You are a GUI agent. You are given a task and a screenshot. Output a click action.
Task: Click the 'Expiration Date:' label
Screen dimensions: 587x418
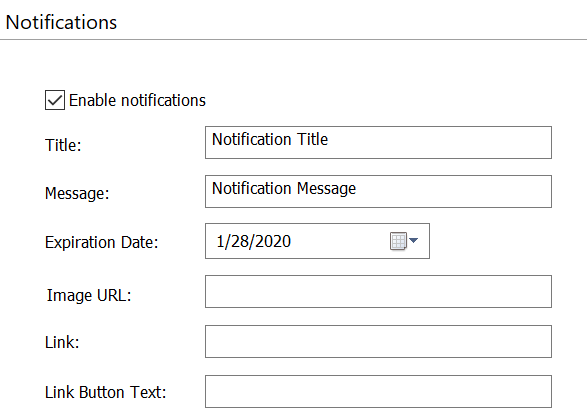click(x=101, y=242)
